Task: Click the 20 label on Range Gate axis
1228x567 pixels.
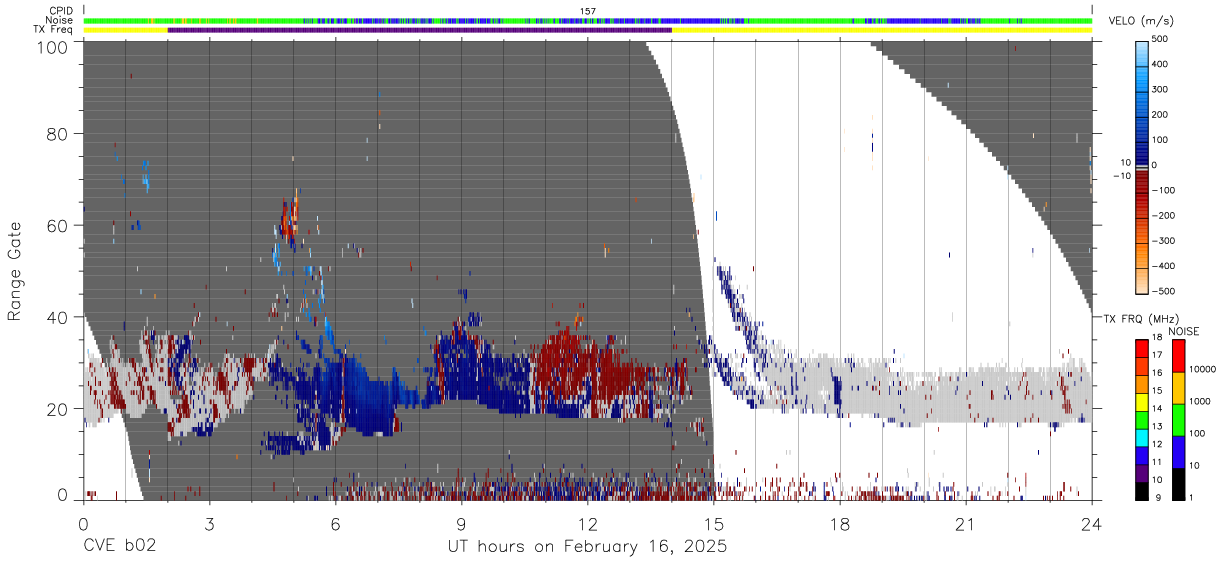Action: [x=58, y=409]
